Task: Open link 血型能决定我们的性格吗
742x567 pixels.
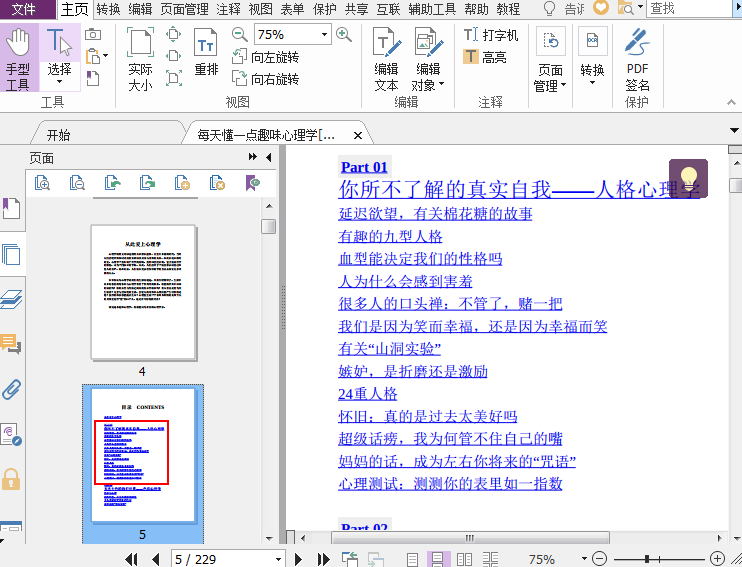Action: [420, 258]
